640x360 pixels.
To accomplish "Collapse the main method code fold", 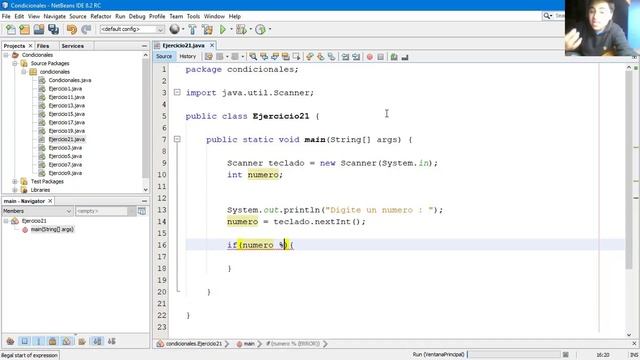I will 177,140.
